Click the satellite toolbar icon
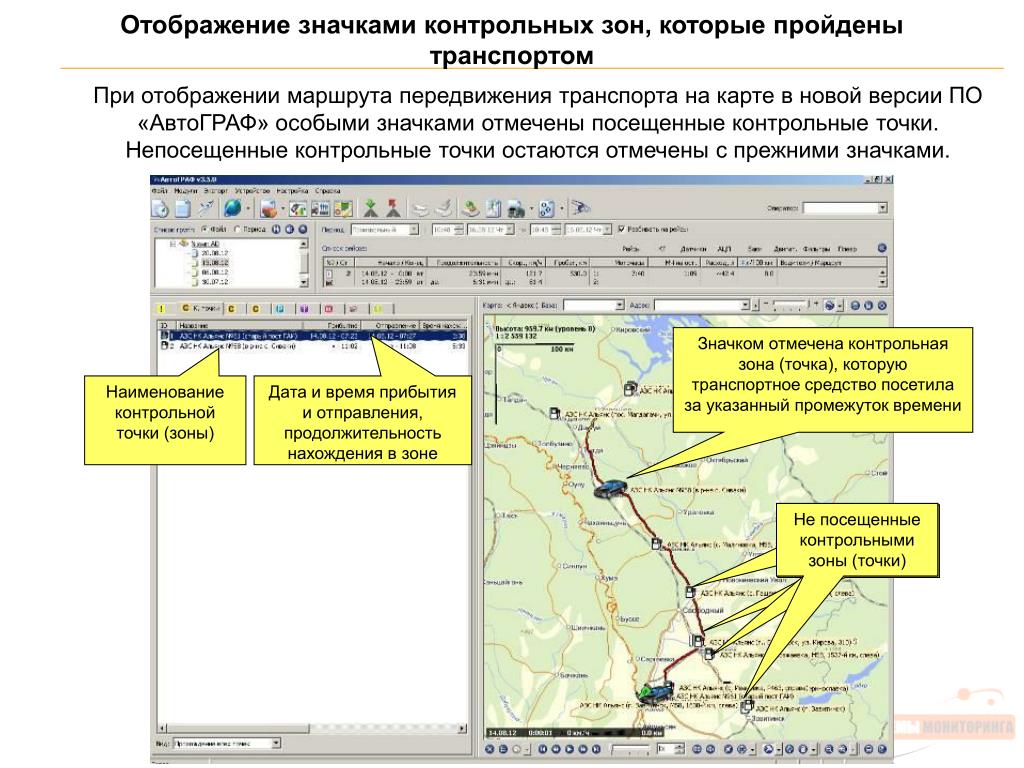 point(206,209)
